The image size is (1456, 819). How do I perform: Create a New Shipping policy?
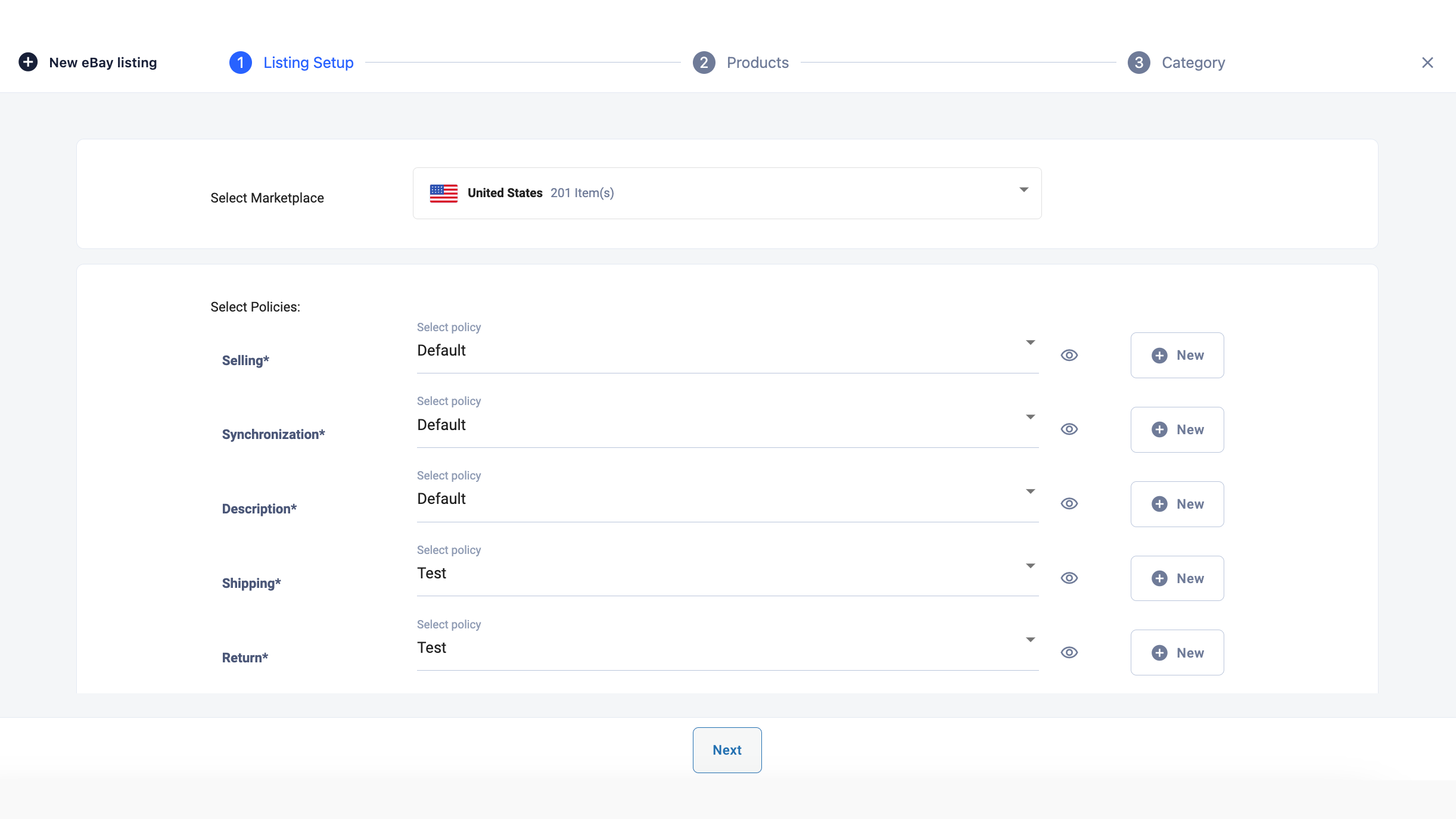pyautogui.click(x=1177, y=578)
